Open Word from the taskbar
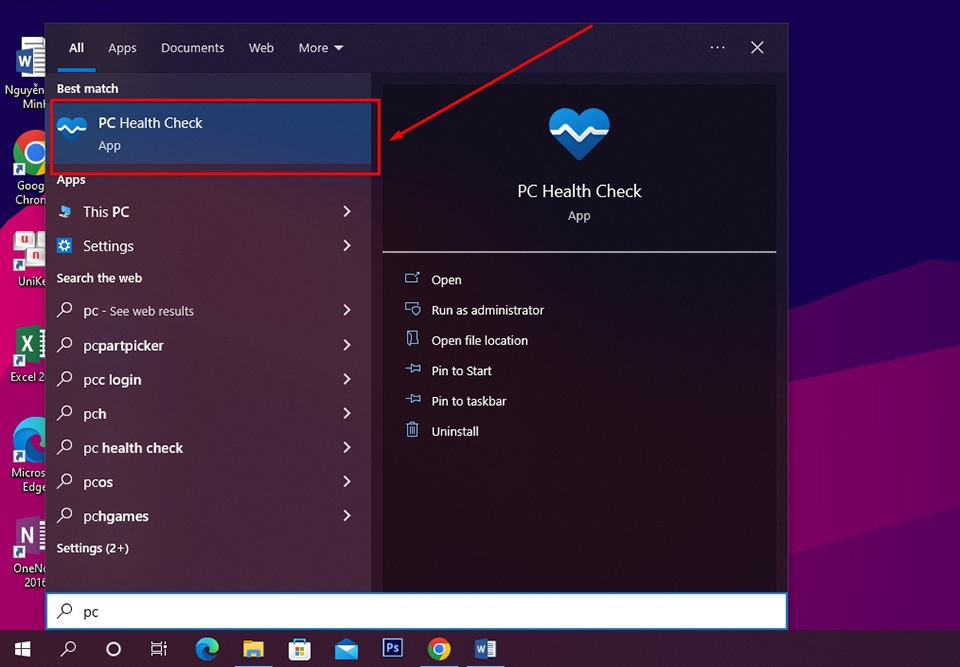This screenshot has width=960, height=667. pos(486,649)
